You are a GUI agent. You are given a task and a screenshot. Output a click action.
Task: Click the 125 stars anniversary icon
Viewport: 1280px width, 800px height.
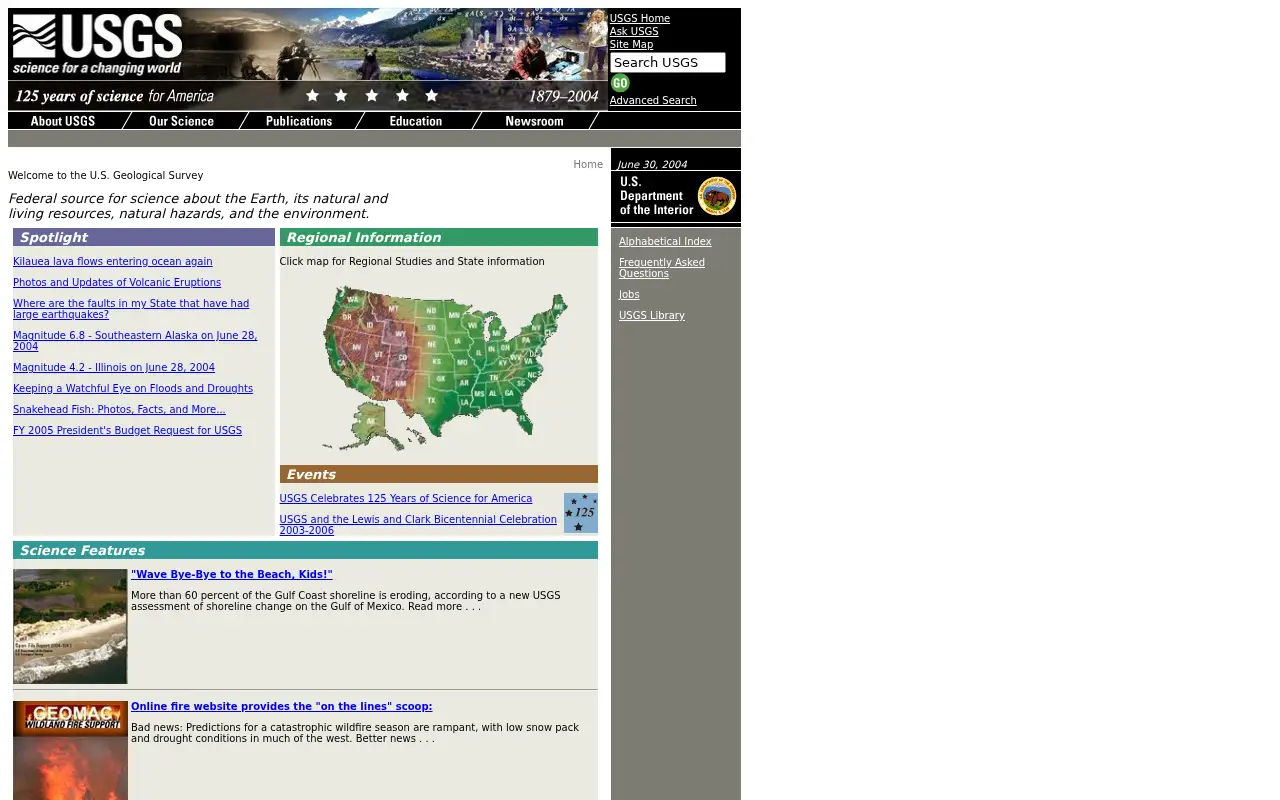(581, 512)
